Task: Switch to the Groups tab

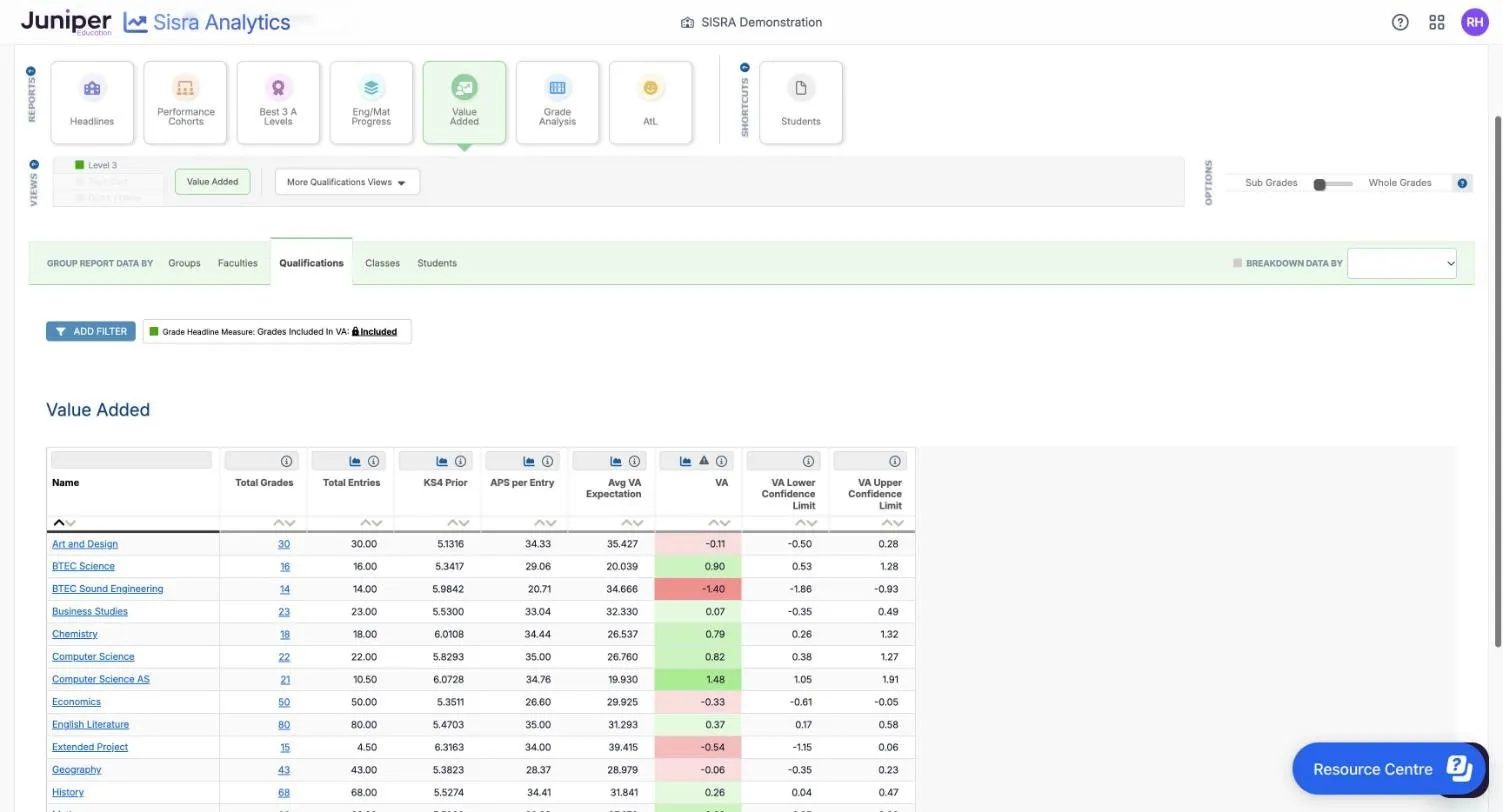Action: (x=184, y=263)
